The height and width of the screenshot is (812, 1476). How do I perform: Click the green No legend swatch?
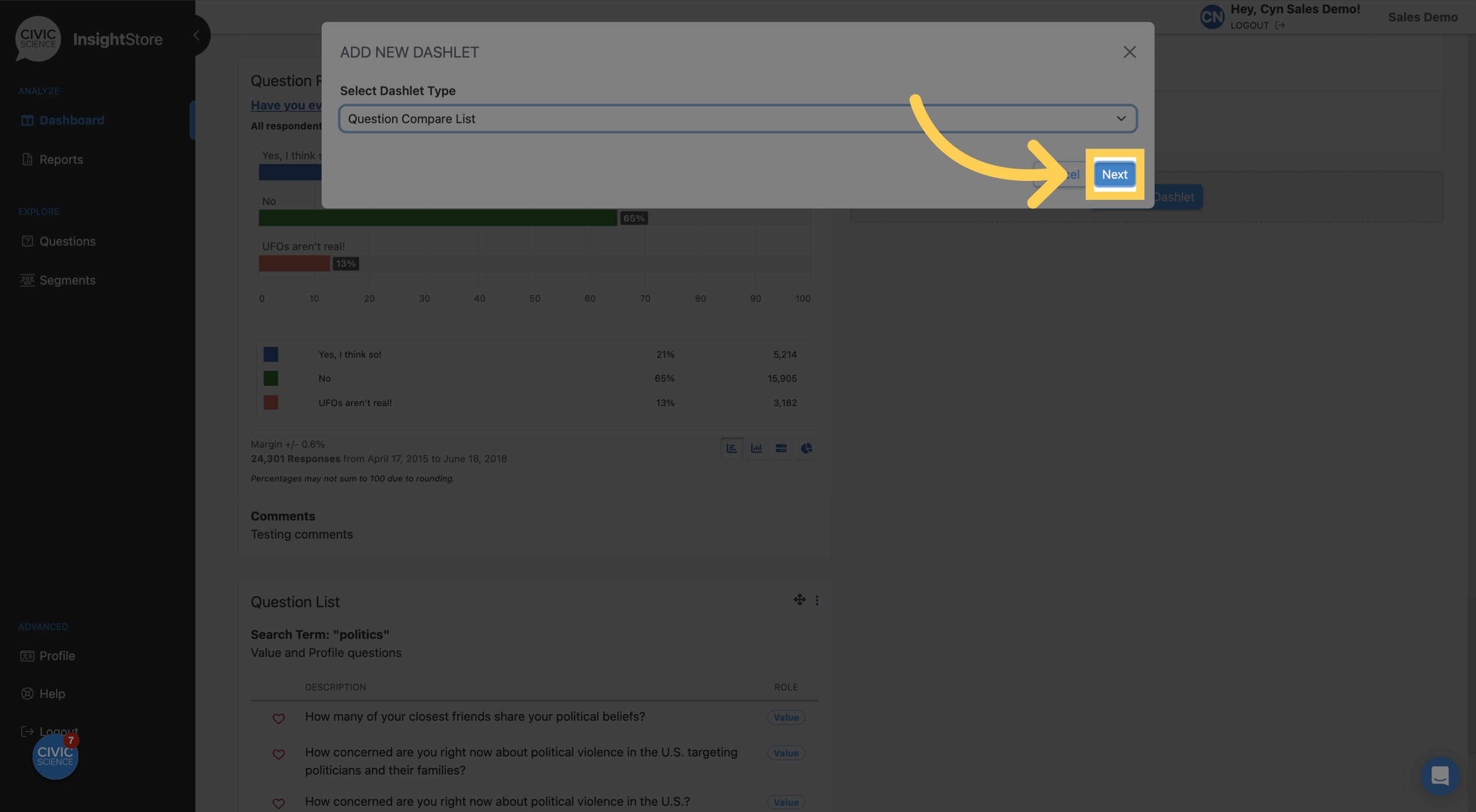point(271,378)
